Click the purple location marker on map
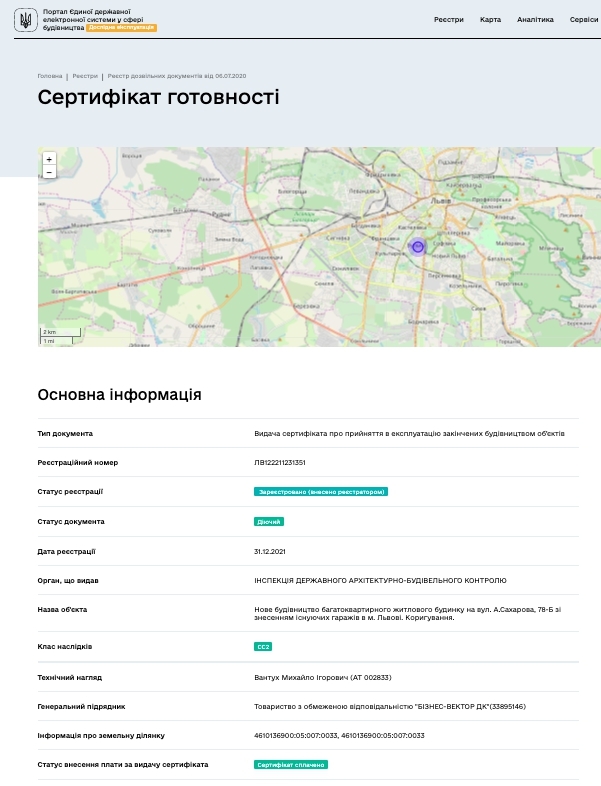The height and width of the screenshot is (786, 601). pyautogui.click(x=418, y=246)
